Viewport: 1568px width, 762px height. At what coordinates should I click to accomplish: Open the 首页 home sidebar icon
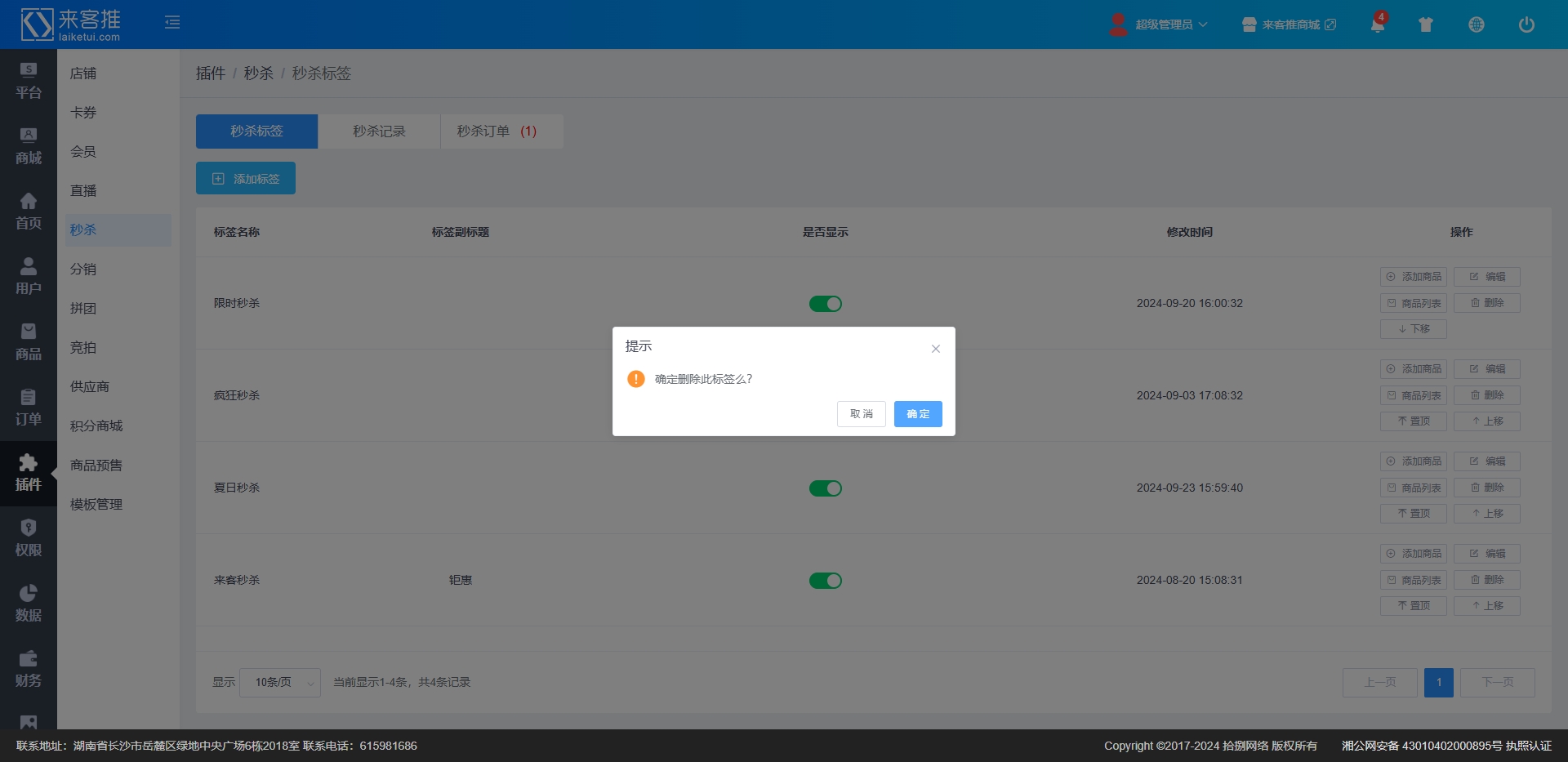(28, 212)
